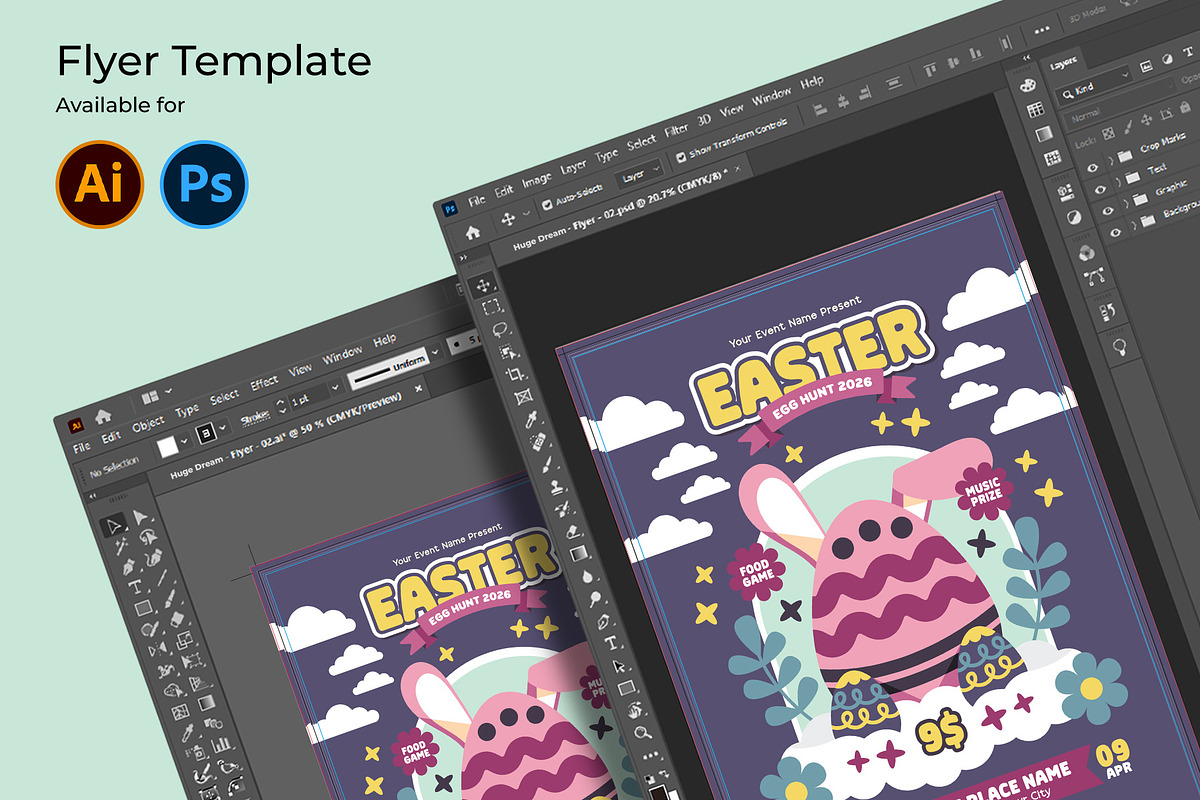Image resolution: width=1200 pixels, height=800 pixels.
Task: Select the Photoshop Zoom tool
Action: coord(643,733)
